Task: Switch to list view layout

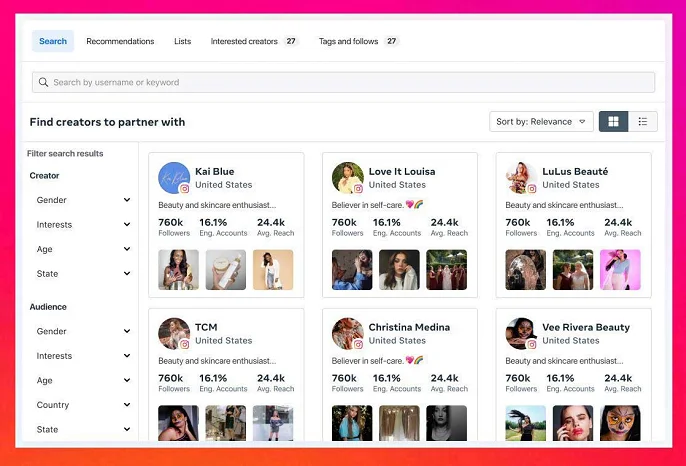Action: (x=642, y=122)
